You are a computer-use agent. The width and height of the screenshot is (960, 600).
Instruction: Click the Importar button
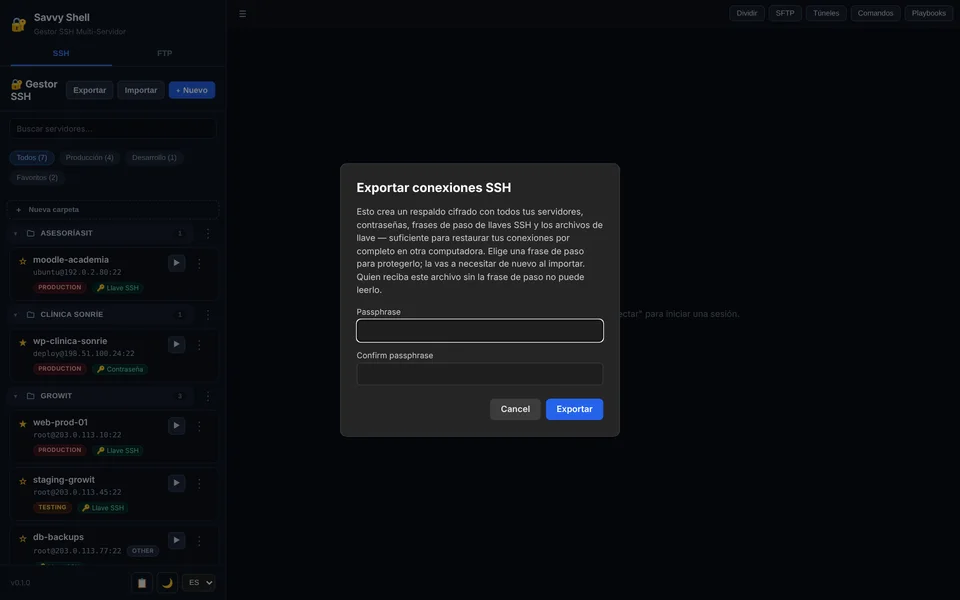(141, 90)
